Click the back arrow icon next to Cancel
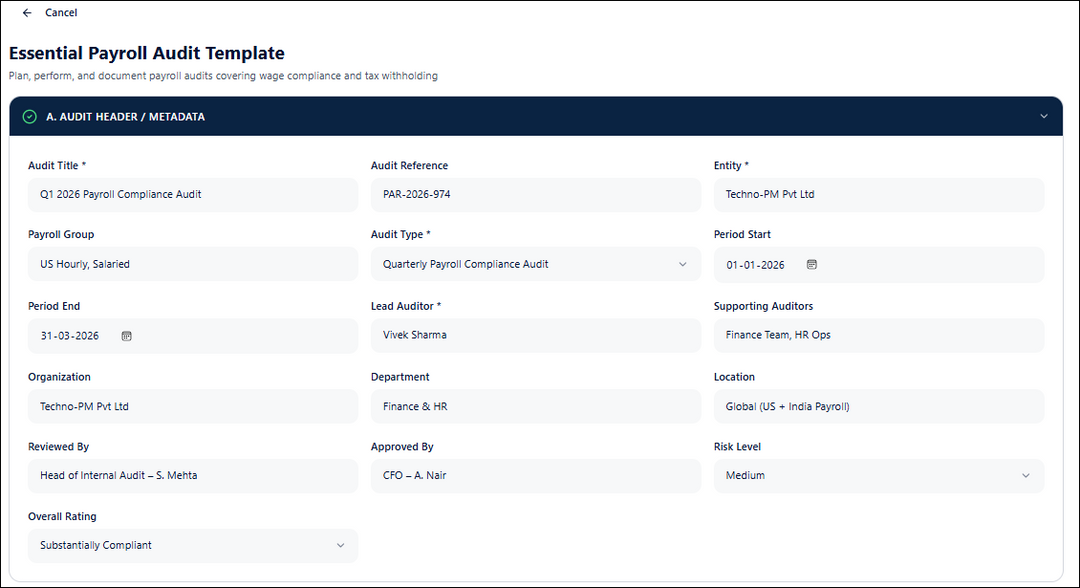Screen dimensions: 1080x588 tap(27, 12)
